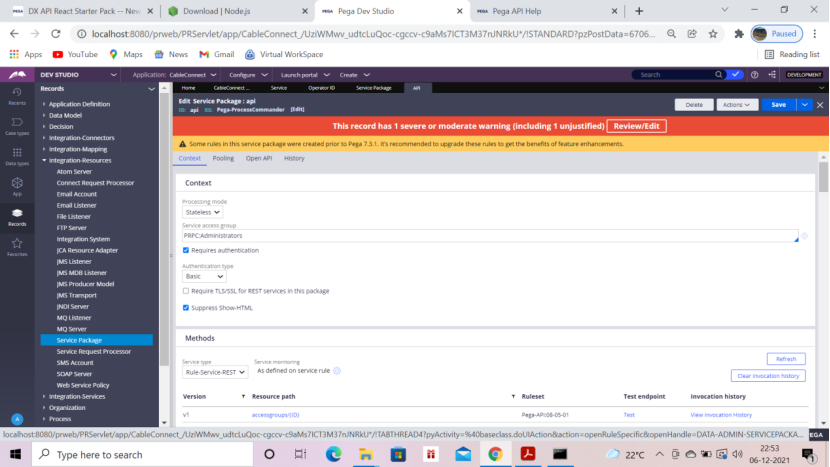The height and width of the screenshot is (467, 830).
Task: Open the Chrome extensions puzzle icon
Action: point(738,34)
